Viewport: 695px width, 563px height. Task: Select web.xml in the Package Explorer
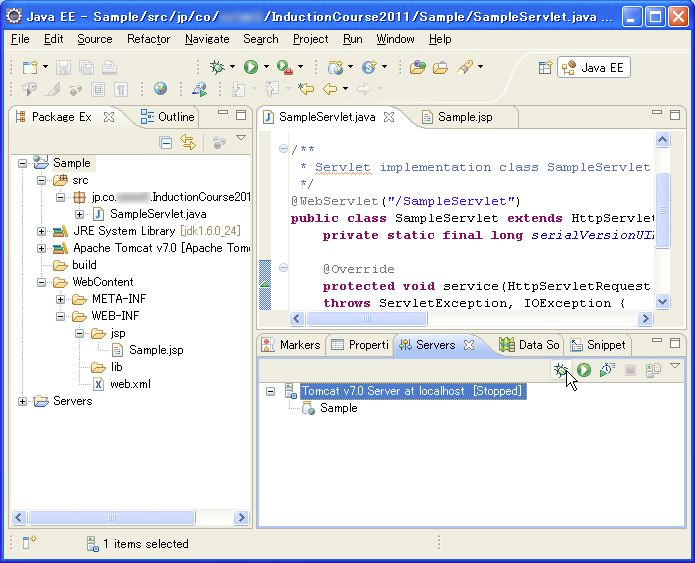(x=130, y=384)
